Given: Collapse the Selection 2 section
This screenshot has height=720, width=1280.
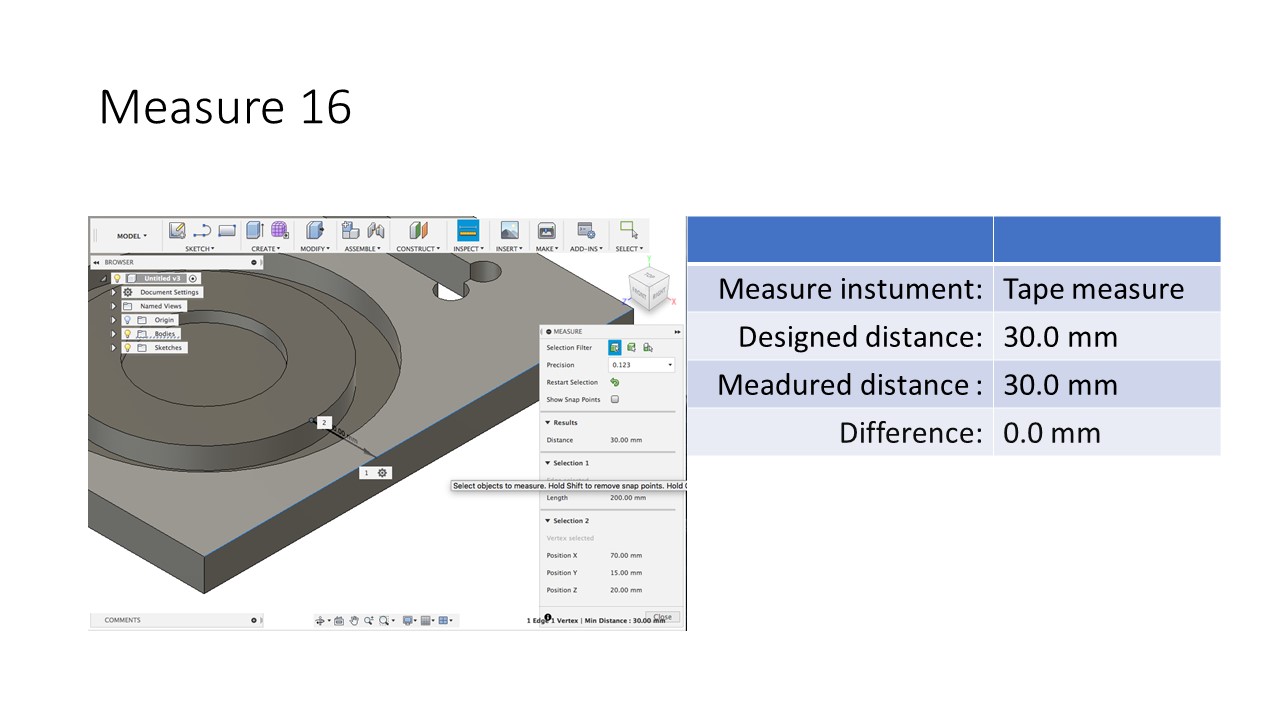Looking at the screenshot, I should coord(548,521).
